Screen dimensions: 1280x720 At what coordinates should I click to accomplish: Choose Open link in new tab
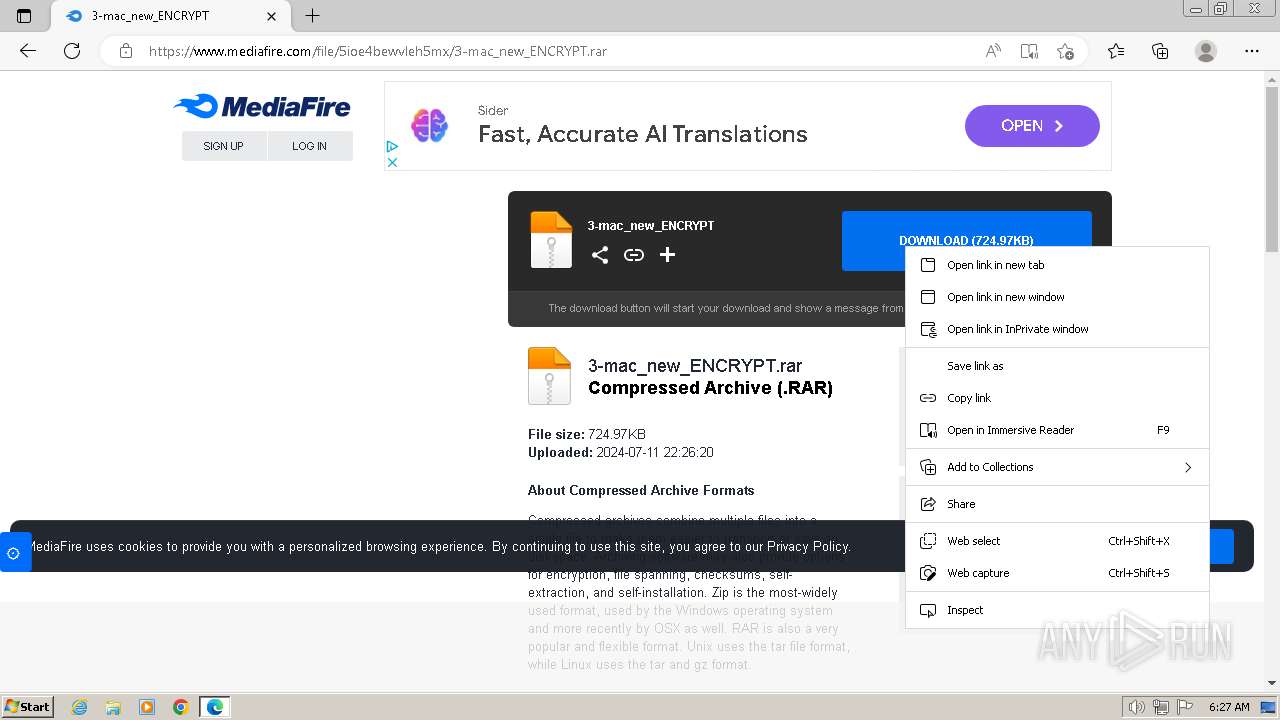tap(1057, 265)
